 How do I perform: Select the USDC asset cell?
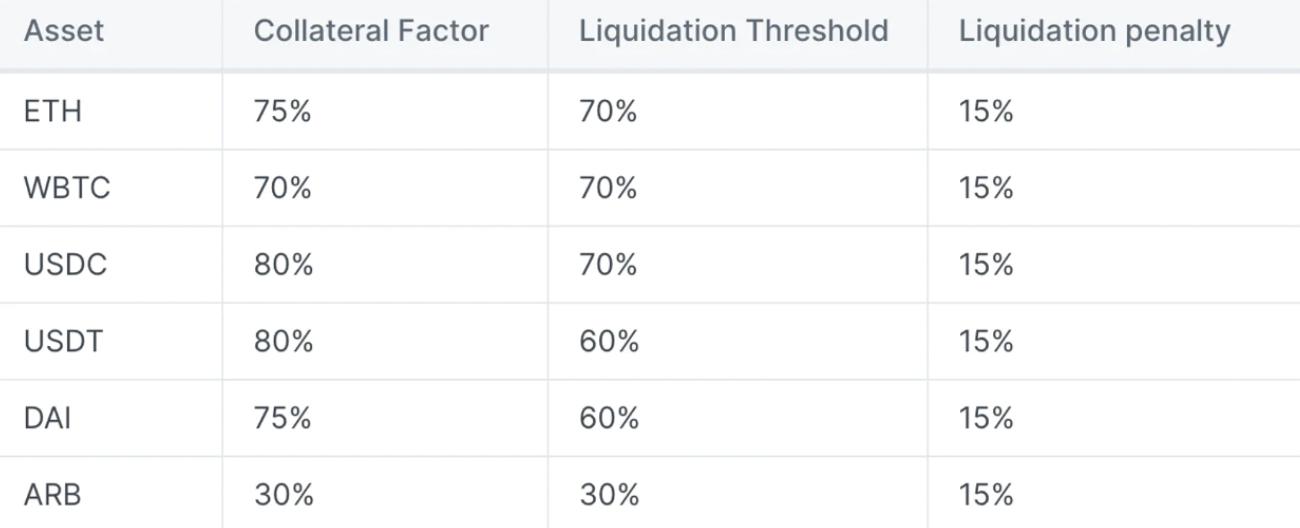point(65,265)
